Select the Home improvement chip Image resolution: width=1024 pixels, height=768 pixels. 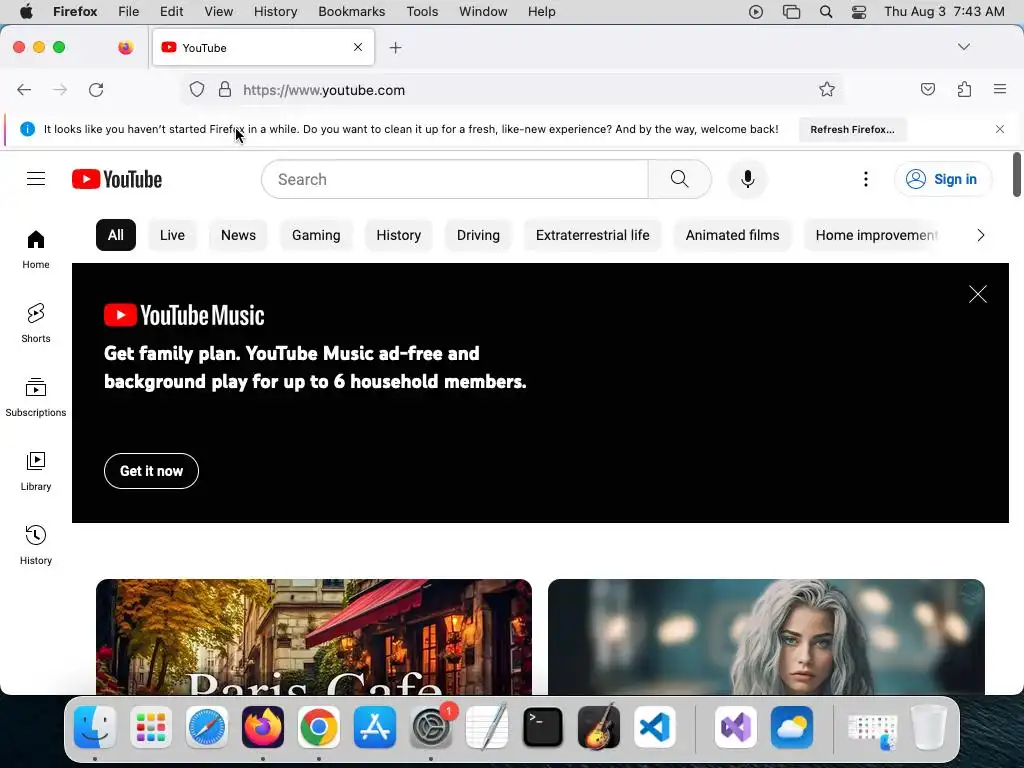[876, 235]
